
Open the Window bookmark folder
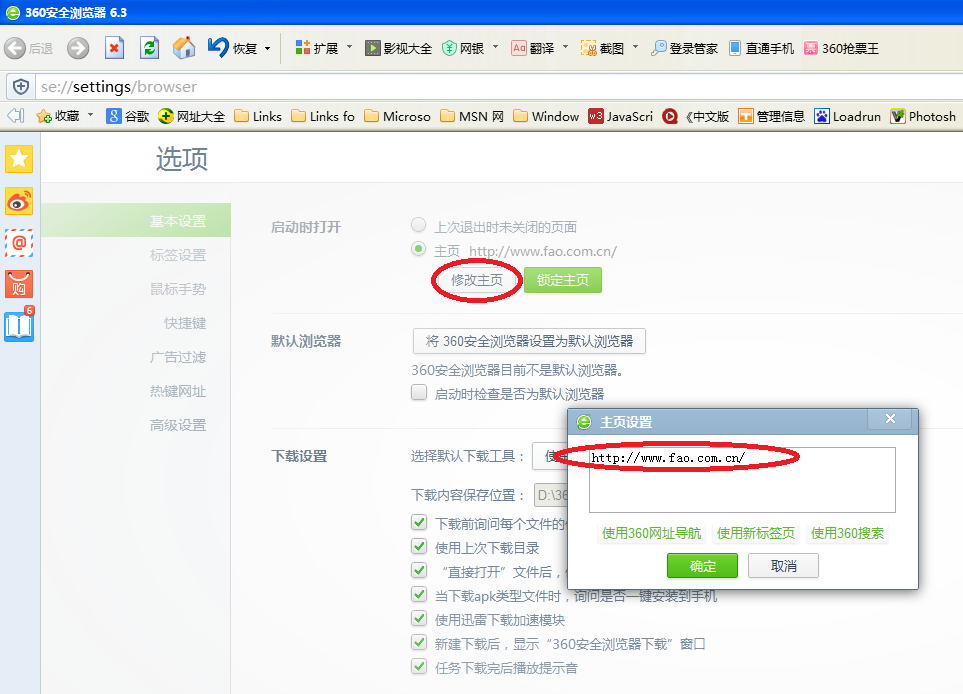pos(546,116)
